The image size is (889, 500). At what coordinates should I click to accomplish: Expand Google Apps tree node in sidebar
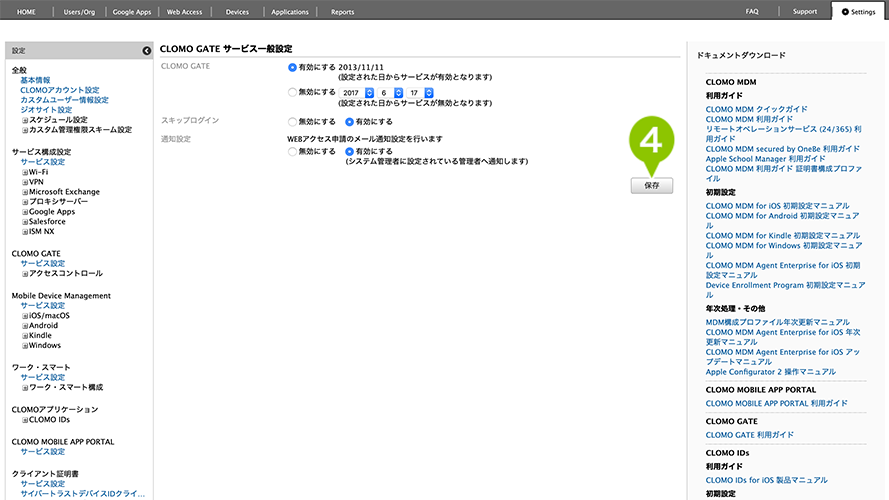coord(25,212)
